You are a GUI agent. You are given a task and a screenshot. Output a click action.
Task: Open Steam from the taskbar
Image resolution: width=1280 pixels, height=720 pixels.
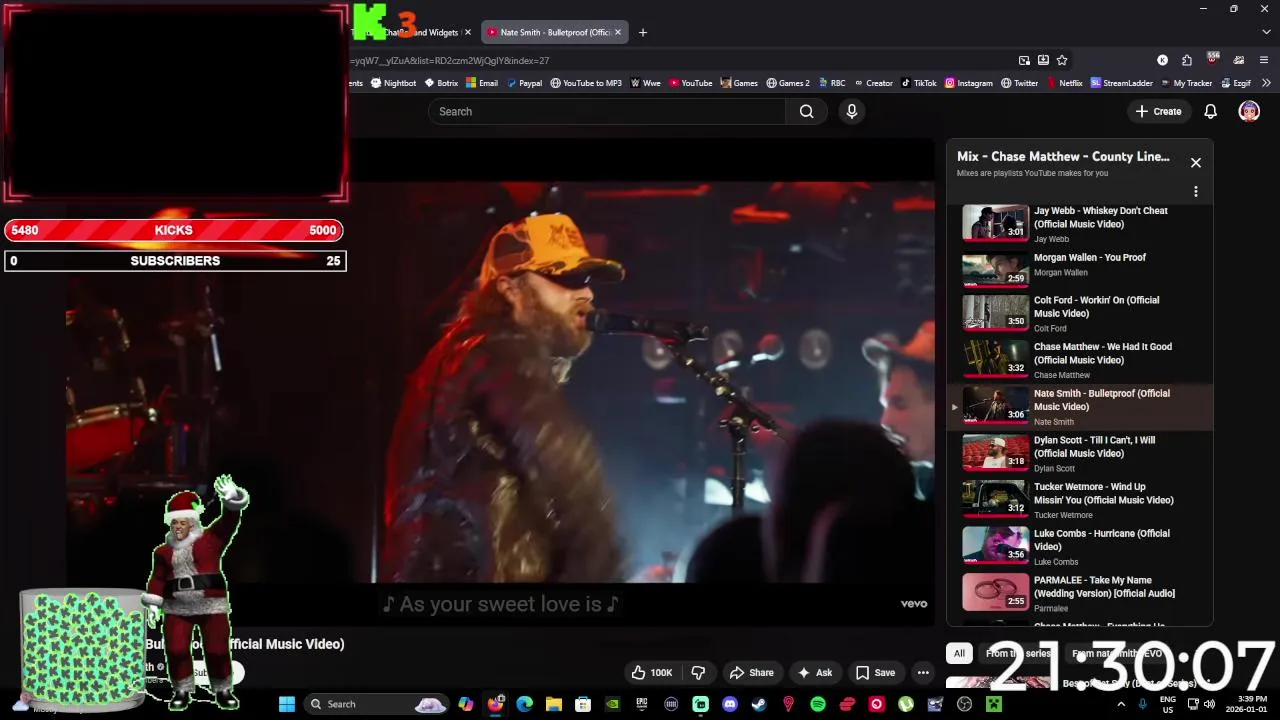(x=759, y=704)
